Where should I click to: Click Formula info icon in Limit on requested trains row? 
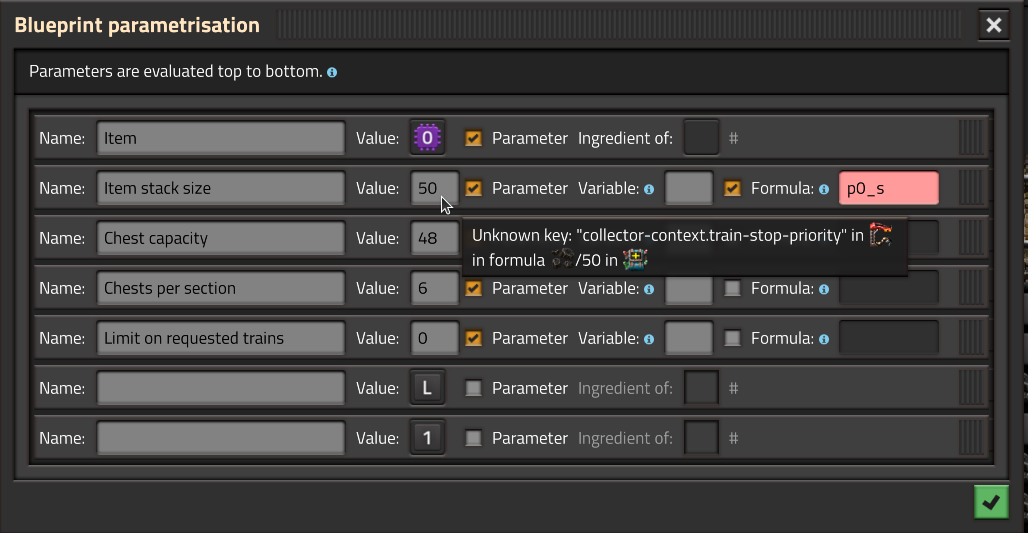[824, 339]
